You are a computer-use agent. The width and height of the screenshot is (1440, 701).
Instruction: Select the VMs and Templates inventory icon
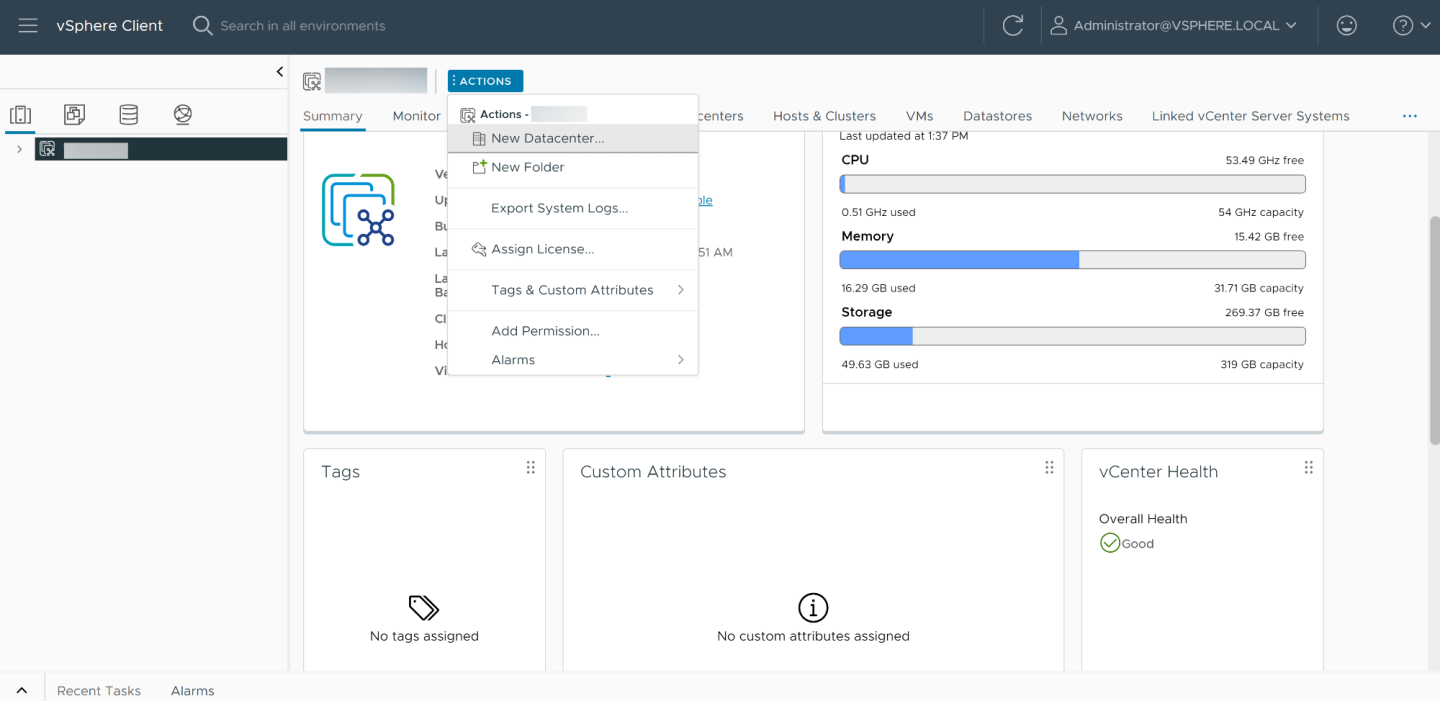(x=74, y=115)
